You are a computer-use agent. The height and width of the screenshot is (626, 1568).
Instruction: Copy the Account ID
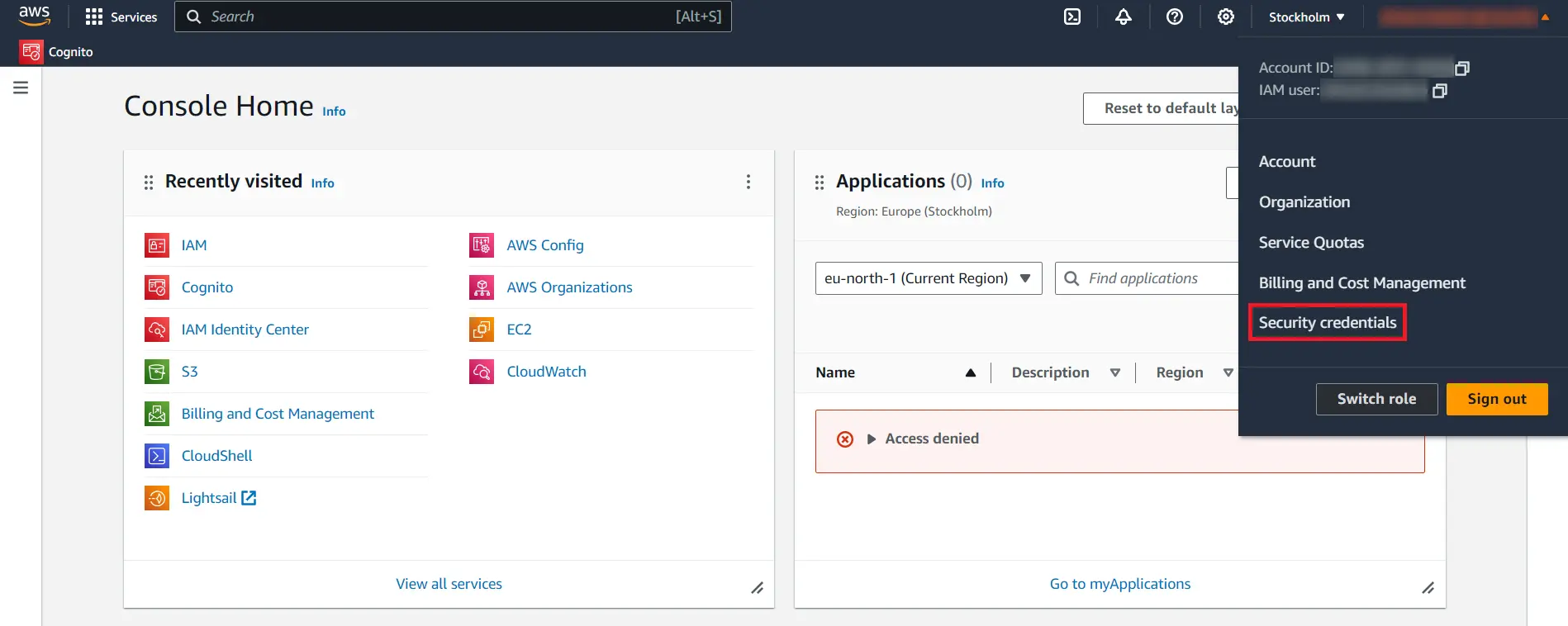pyautogui.click(x=1462, y=68)
